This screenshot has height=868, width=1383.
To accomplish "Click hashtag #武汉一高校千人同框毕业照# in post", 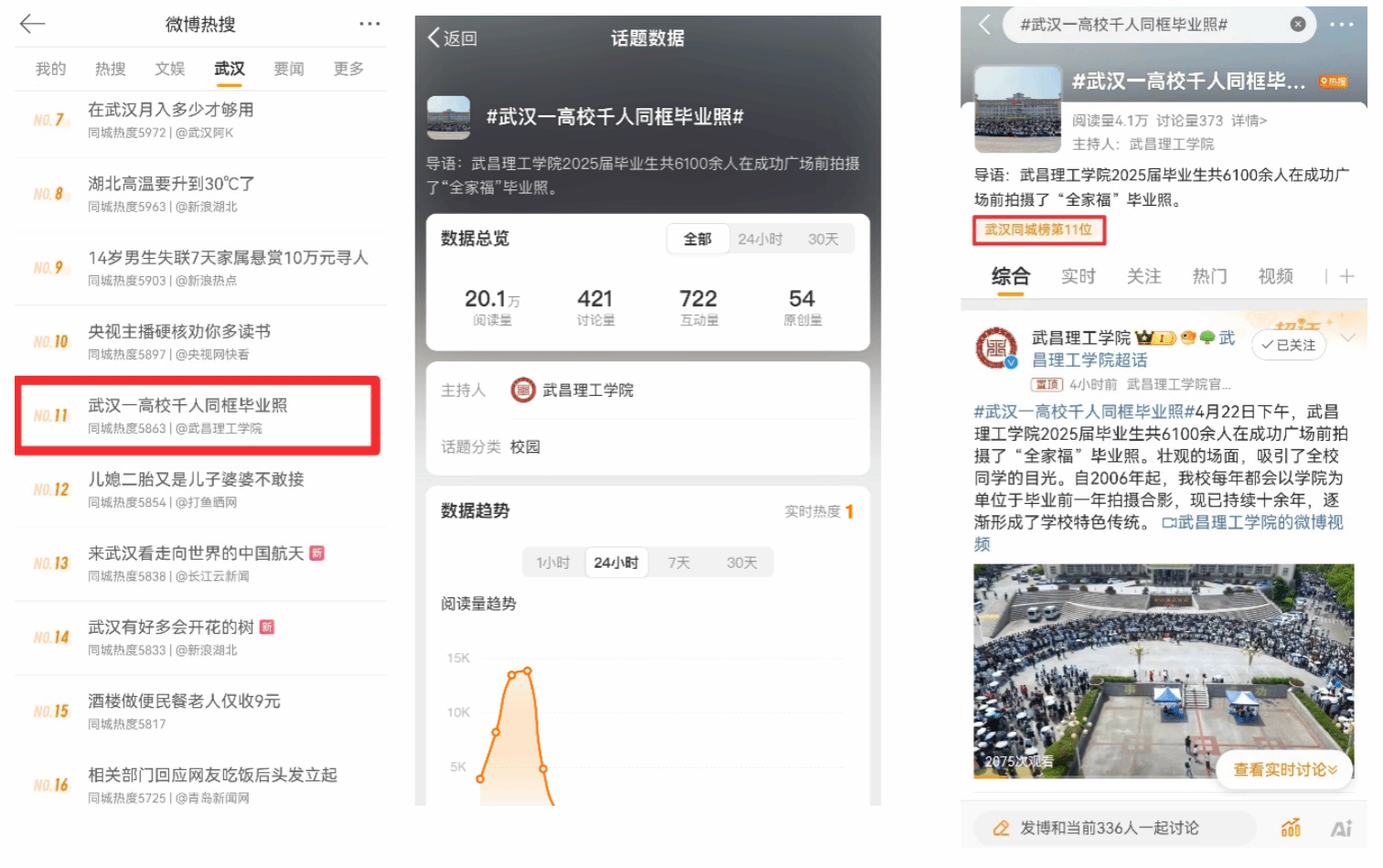I will 1084,412.
